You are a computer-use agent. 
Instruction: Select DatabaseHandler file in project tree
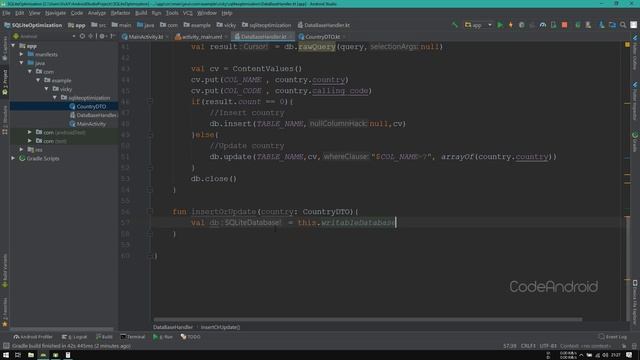click(93, 115)
